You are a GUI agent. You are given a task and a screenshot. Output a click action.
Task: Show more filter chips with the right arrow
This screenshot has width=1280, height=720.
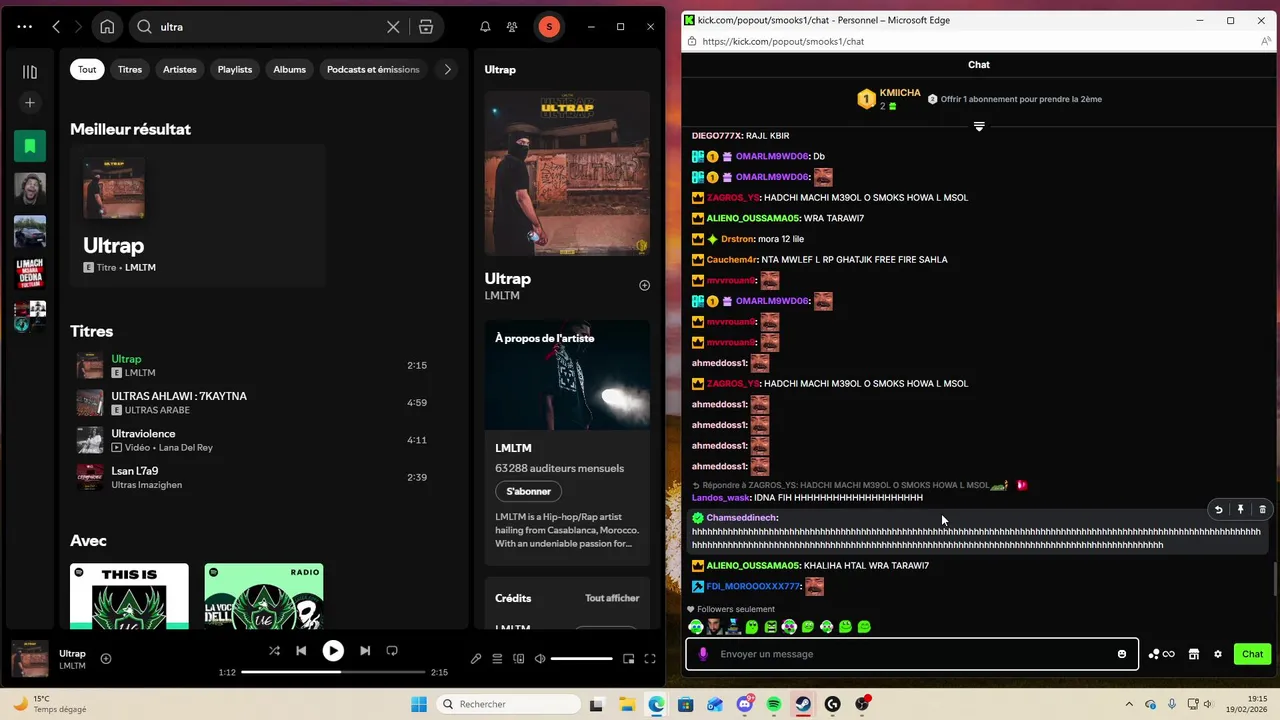point(447,69)
